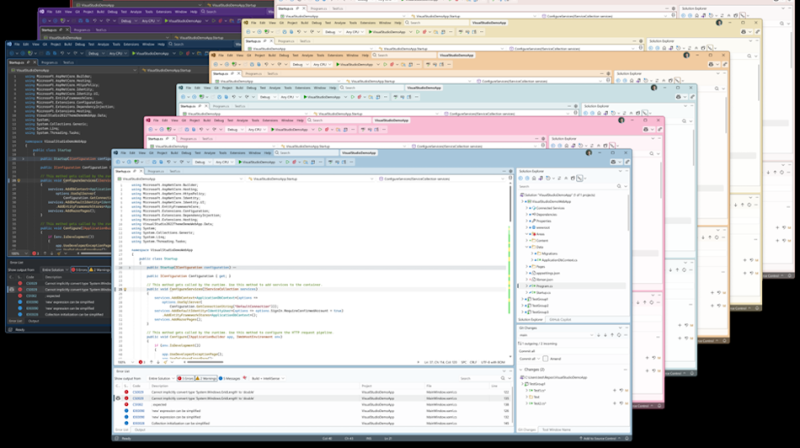Click the navigate backward arrow in front toolbar
800x448 pixels.
click(x=119, y=162)
